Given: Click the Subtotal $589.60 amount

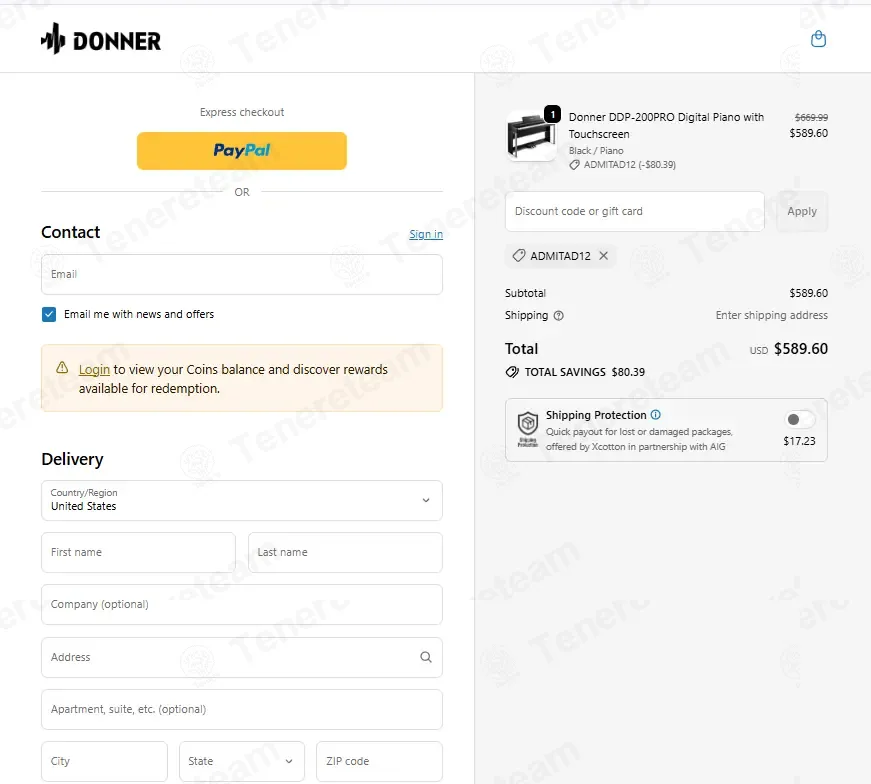Looking at the screenshot, I should coord(808,293).
